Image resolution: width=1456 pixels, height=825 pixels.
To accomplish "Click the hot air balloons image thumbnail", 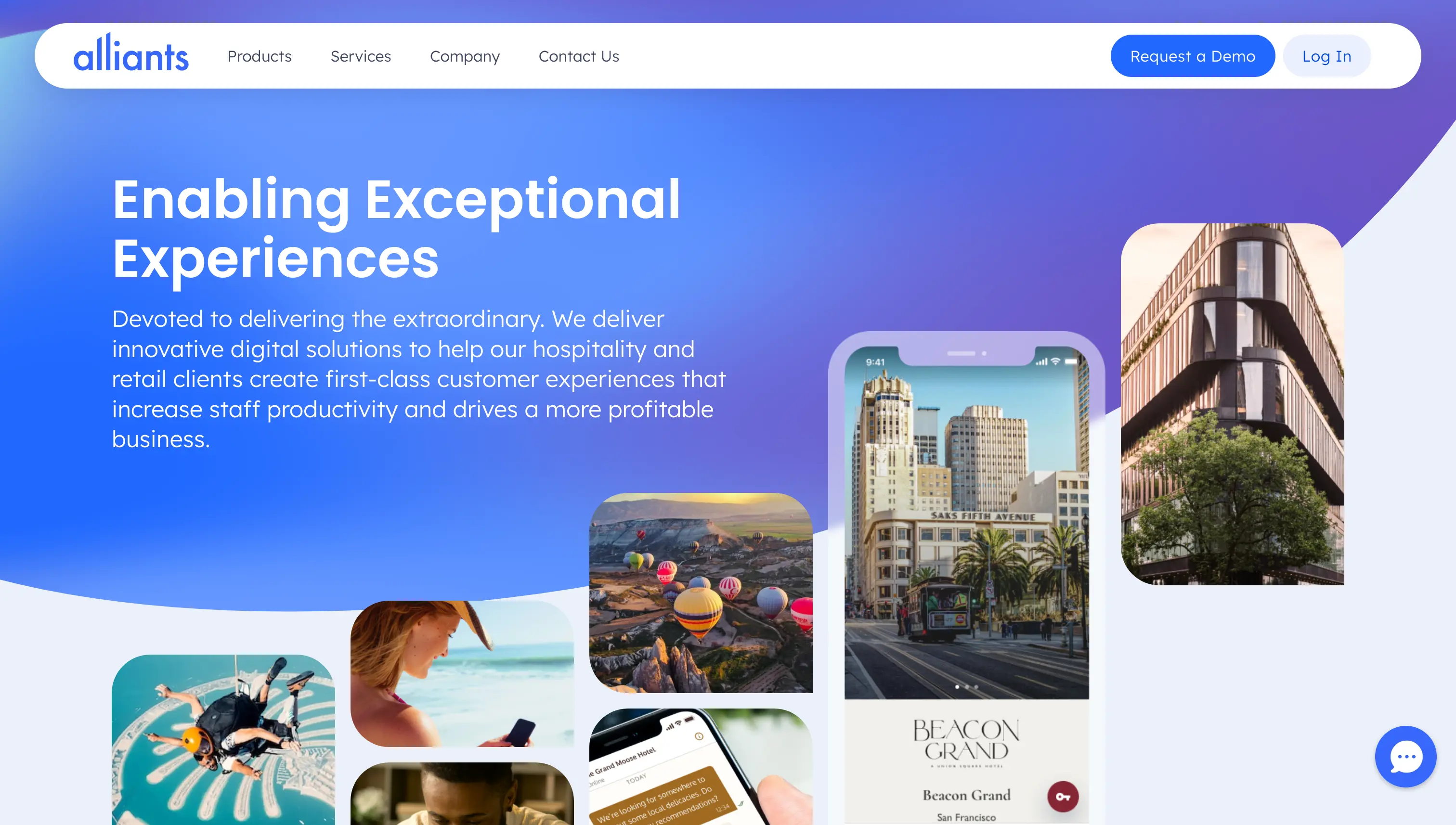I will click(700, 591).
